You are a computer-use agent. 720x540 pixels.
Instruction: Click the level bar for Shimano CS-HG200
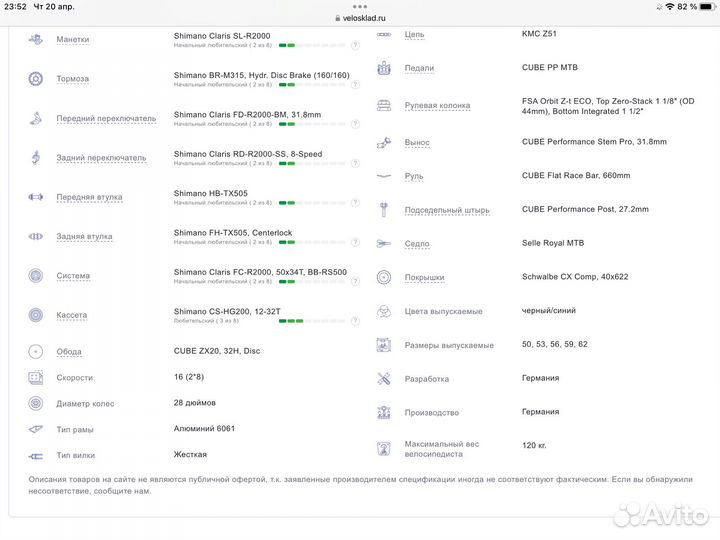click(x=312, y=321)
